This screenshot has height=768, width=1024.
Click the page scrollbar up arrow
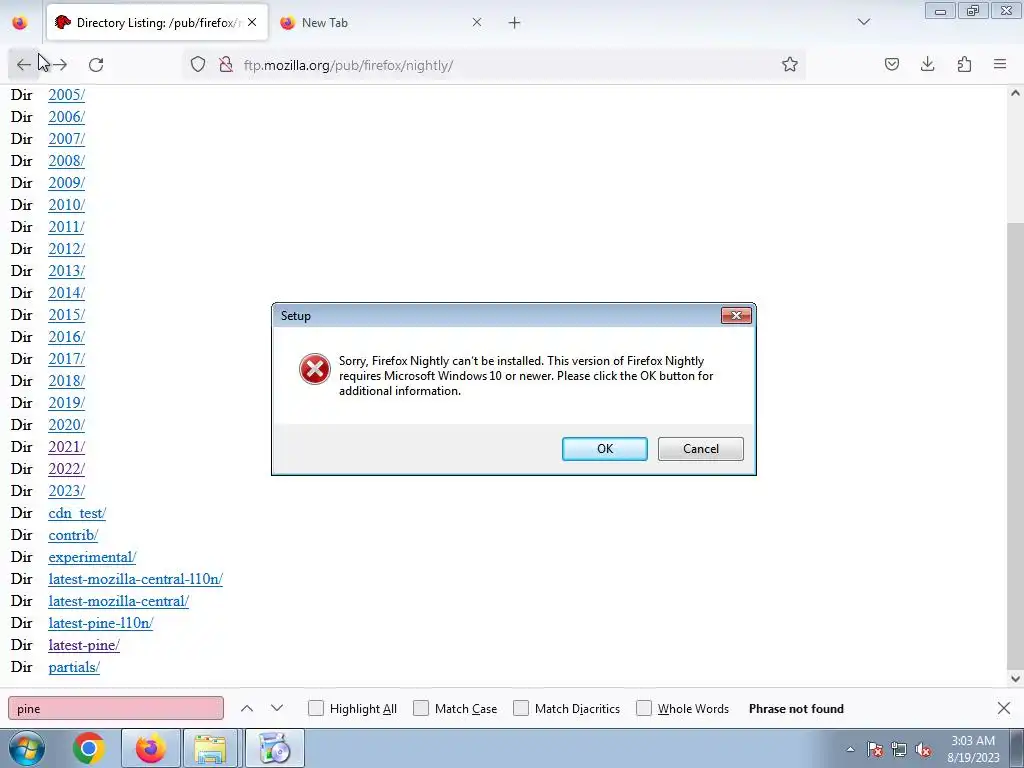click(1016, 93)
